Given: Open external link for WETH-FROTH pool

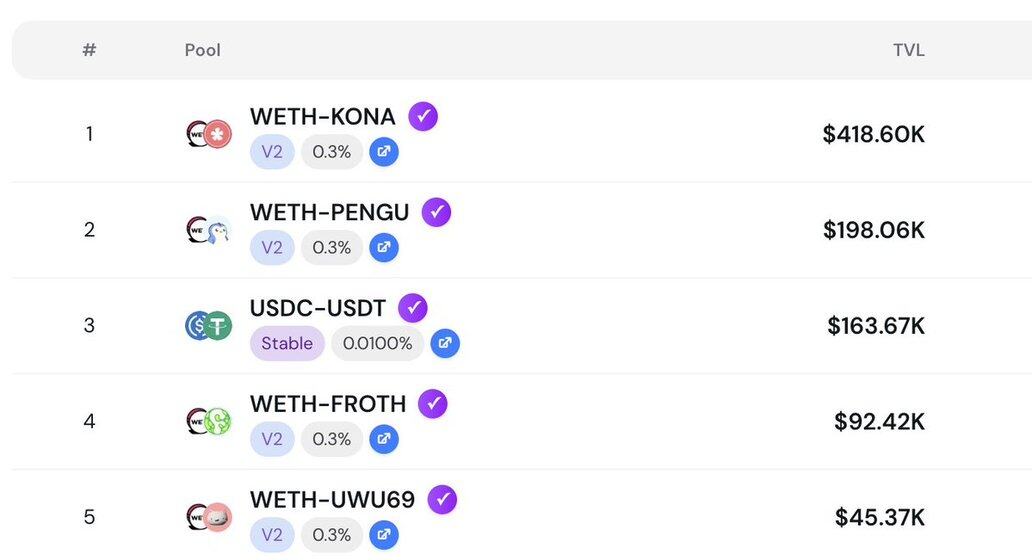Looking at the screenshot, I should [x=383, y=439].
